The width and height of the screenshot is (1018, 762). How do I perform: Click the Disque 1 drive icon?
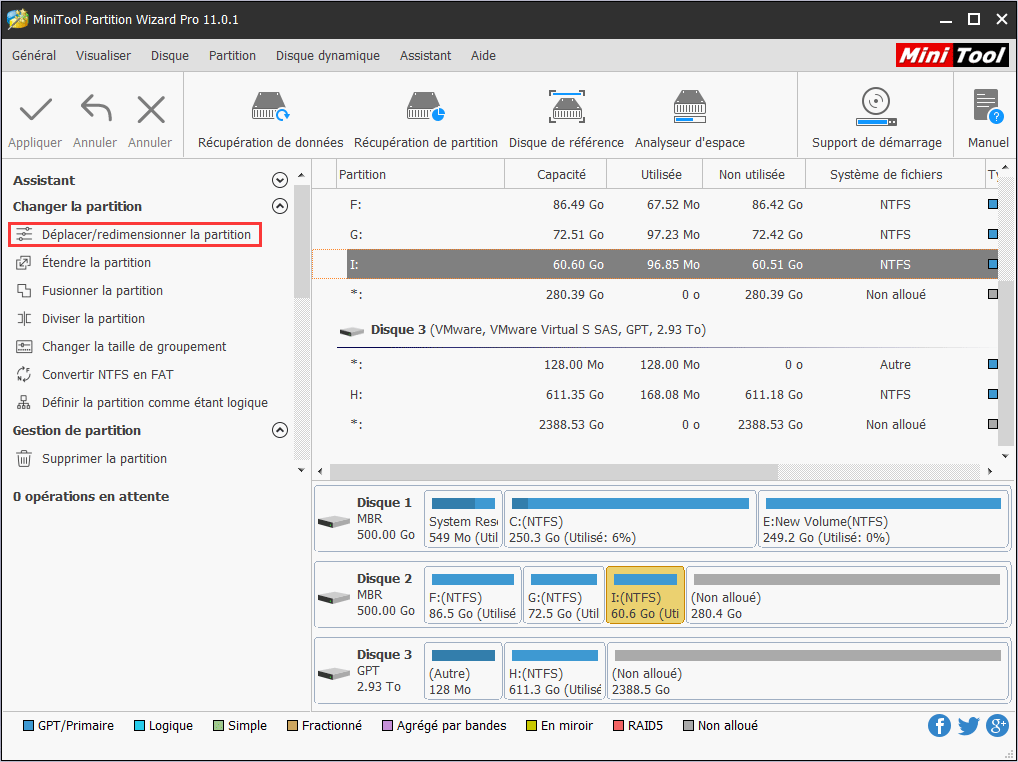pos(334,521)
